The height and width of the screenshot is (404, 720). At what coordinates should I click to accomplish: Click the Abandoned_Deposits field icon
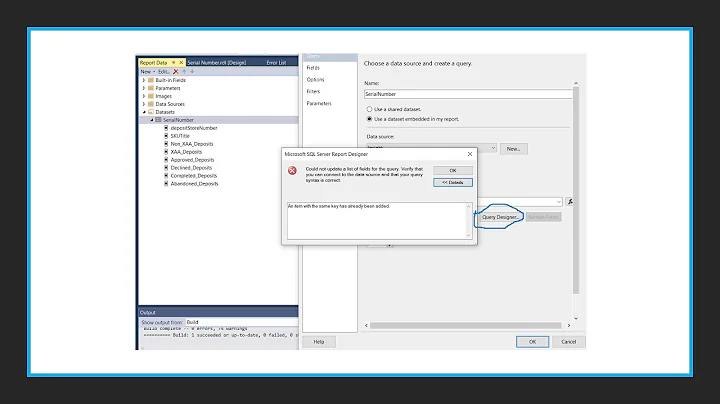click(166, 183)
